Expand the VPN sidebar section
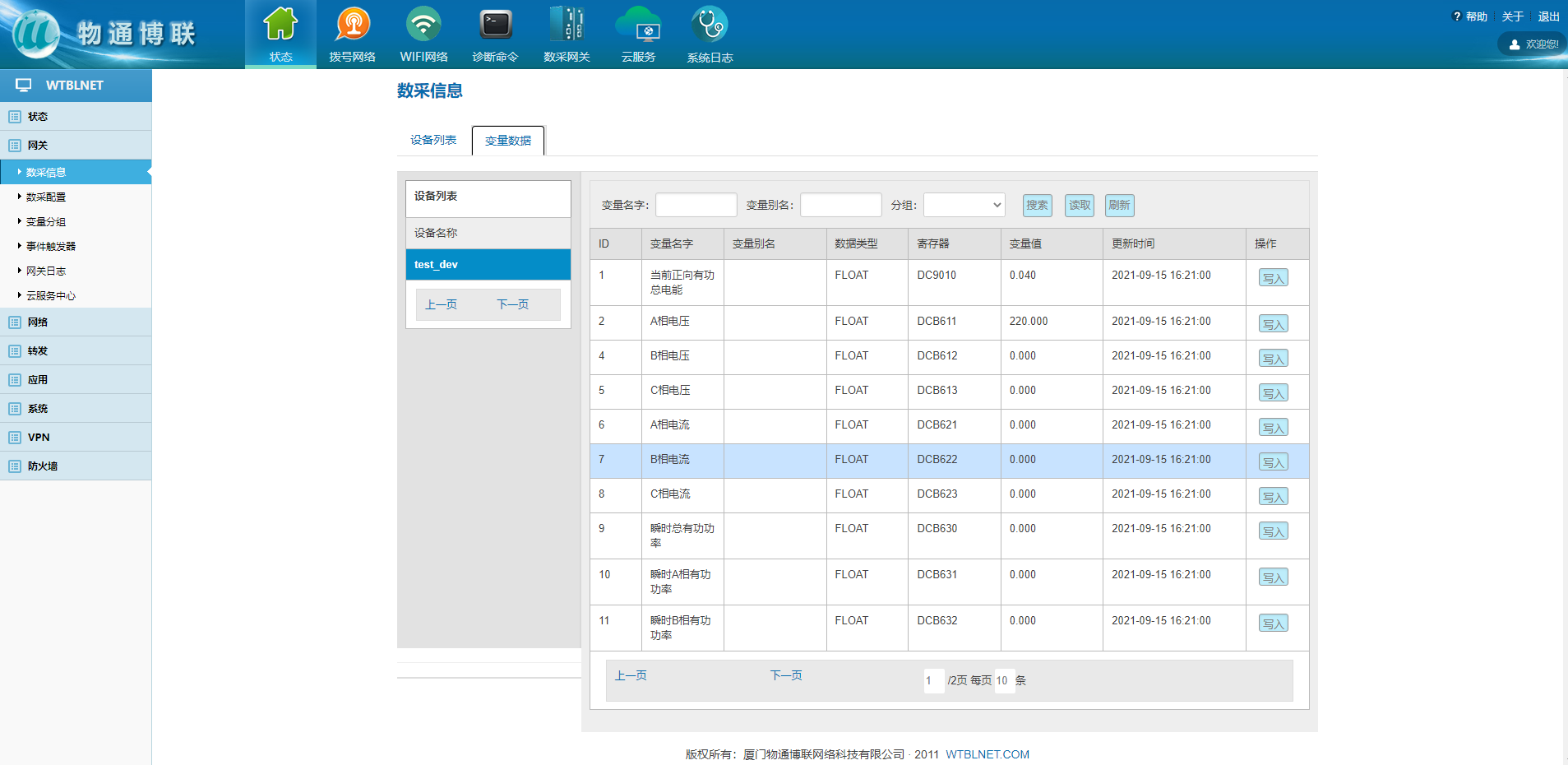 coord(39,438)
